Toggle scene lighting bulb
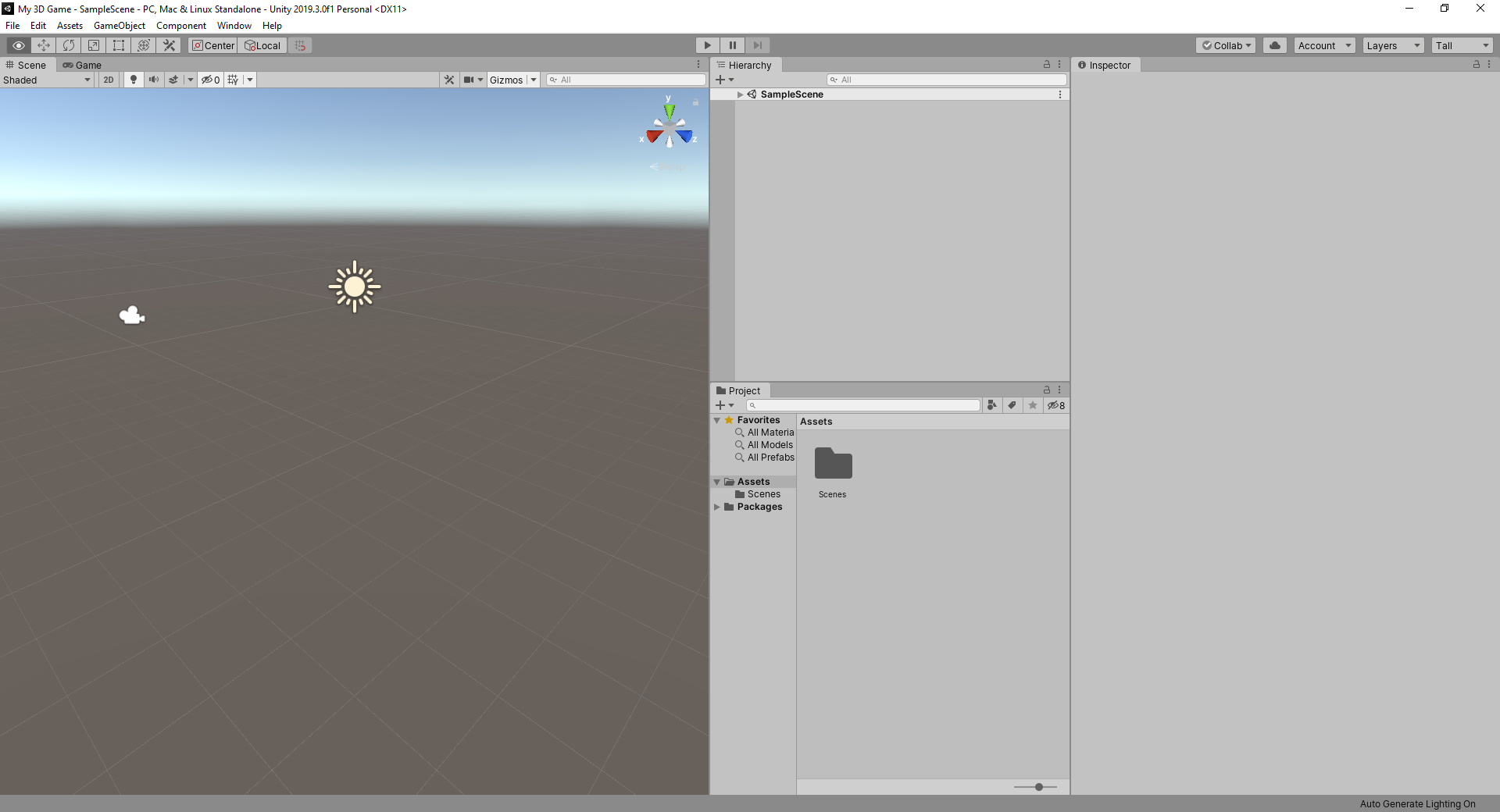The width and height of the screenshot is (1500, 812). point(134,80)
